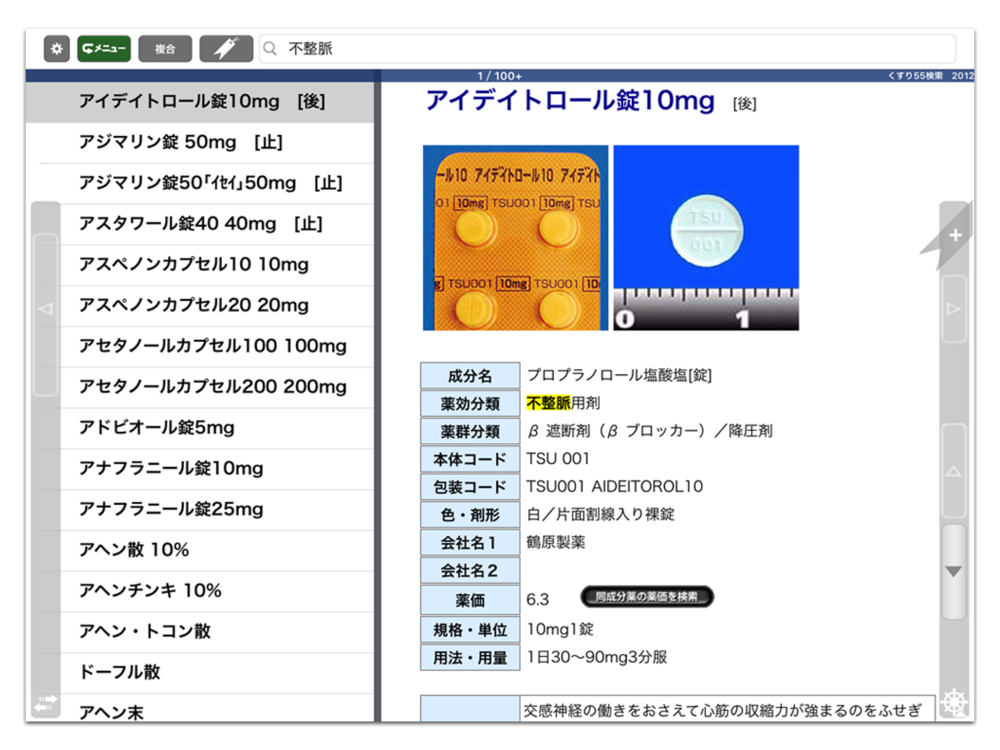Open the settings gear button
The width and height of the screenshot is (1000, 750).
pos(57,48)
